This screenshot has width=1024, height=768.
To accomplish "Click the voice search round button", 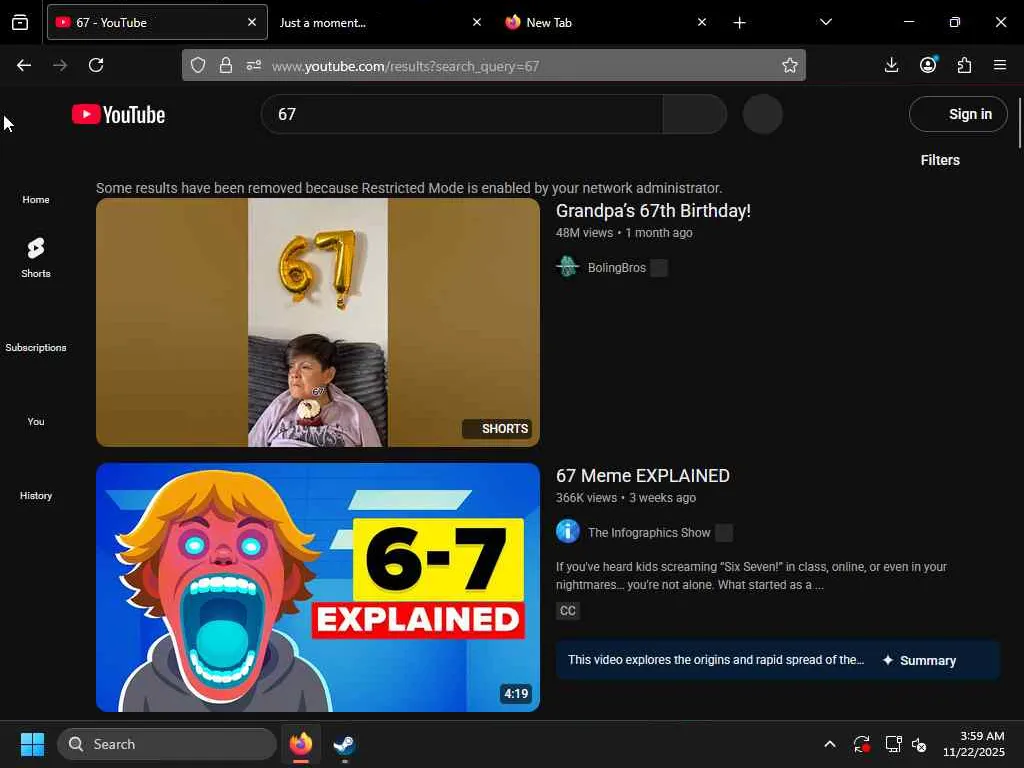I will pos(763,114).
